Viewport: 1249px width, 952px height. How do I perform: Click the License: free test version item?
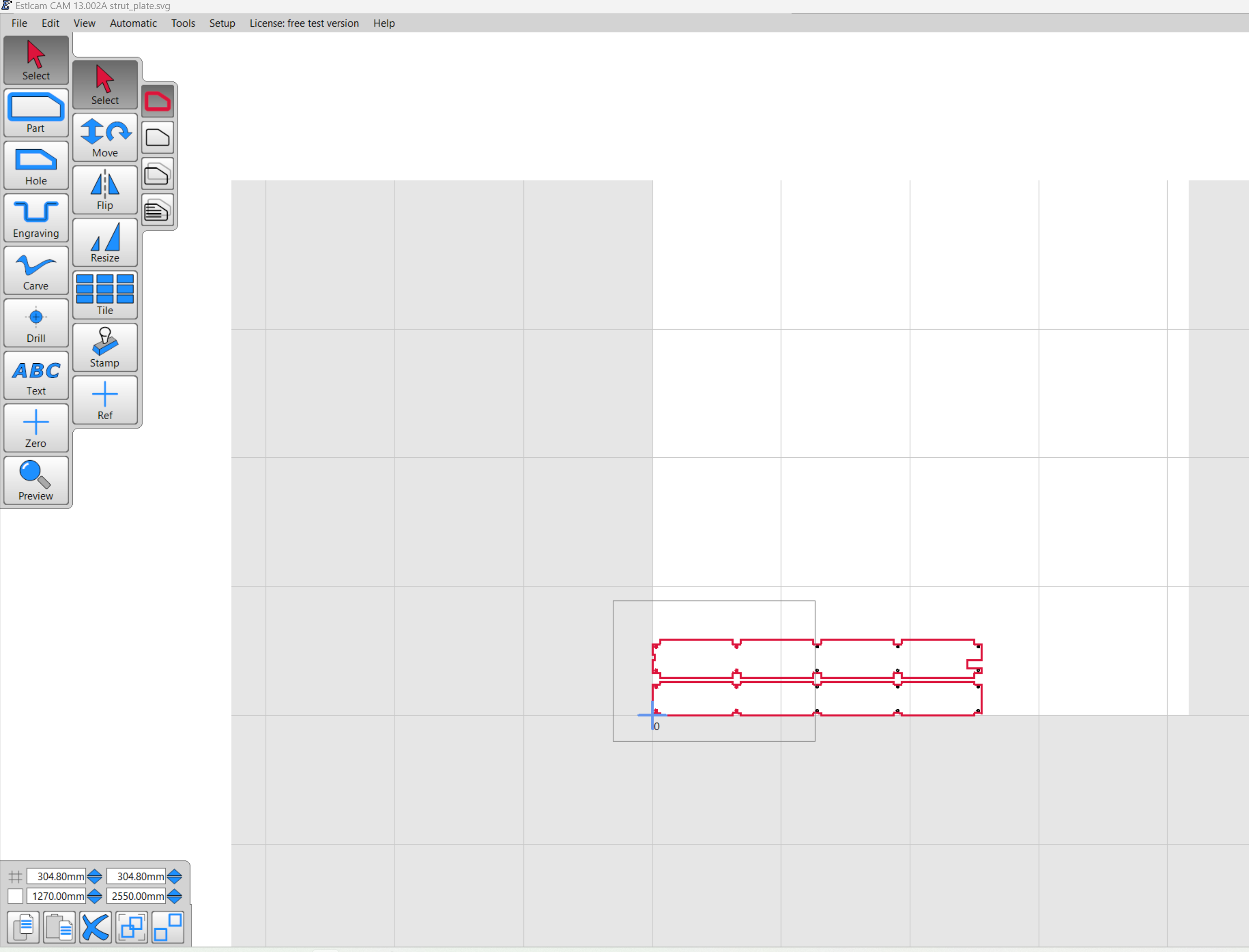(x=304, y=23)
